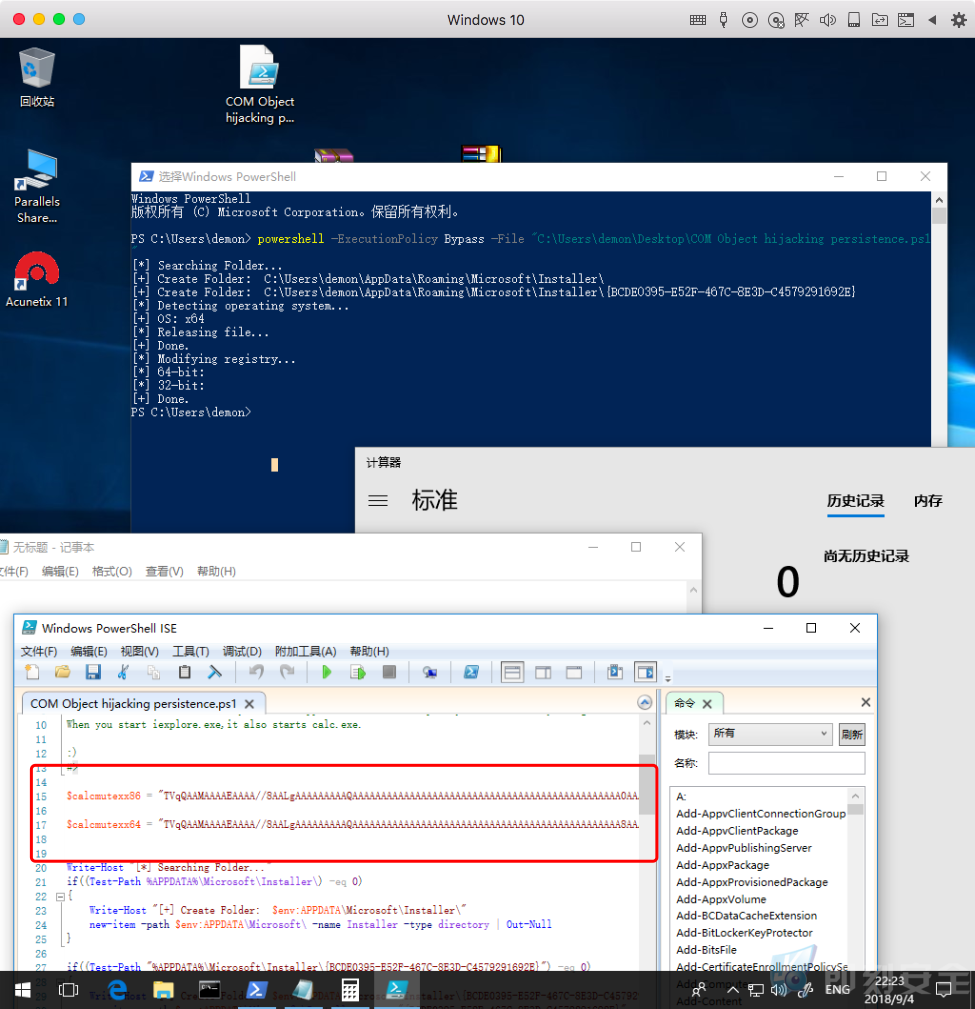Screen dimensions: 975x1009
Task: Show script pane on top layout
Action: tap(512, 672)
